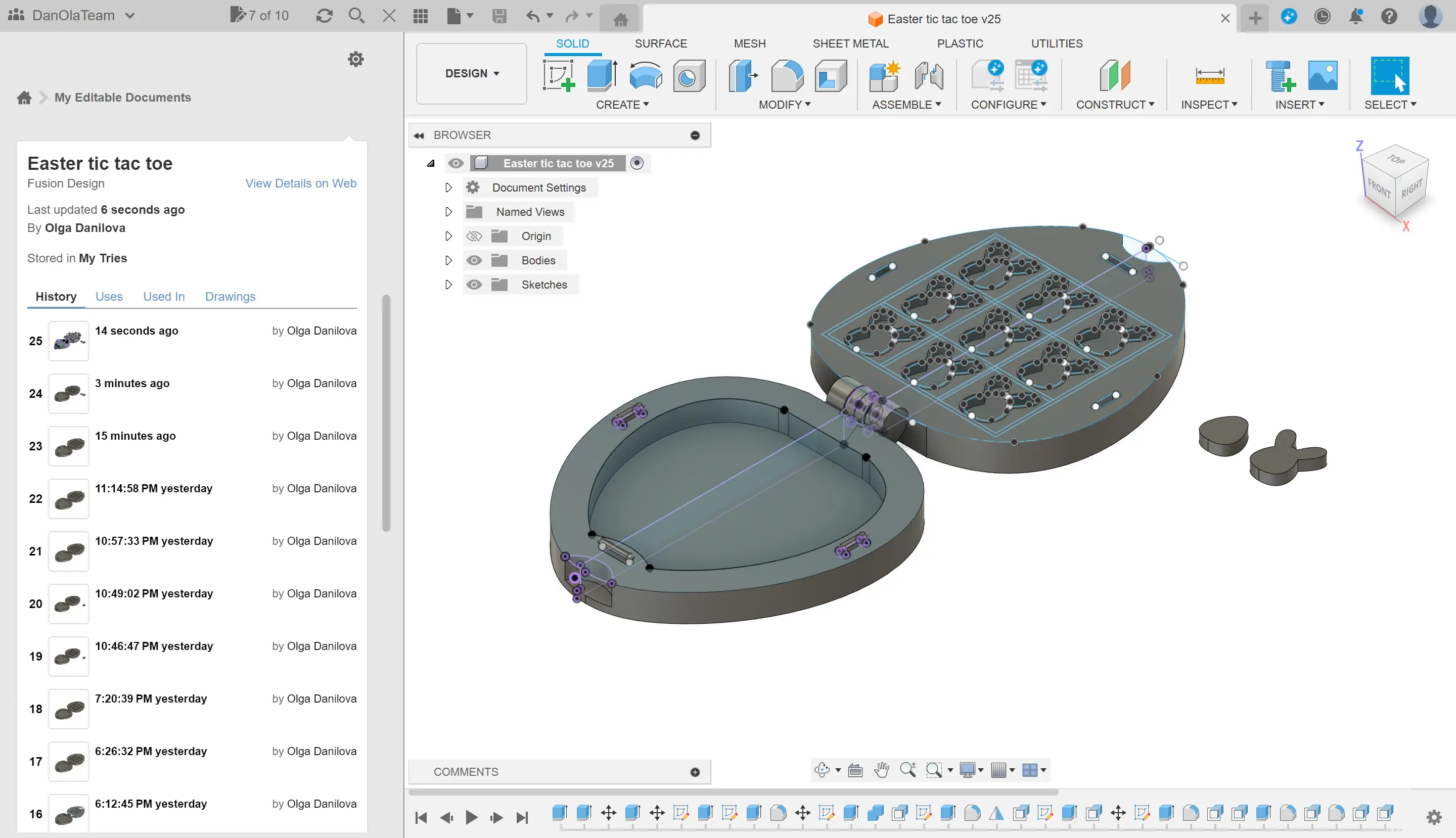This screenshot has height=838, width=1456.
Task: Search the data panel
Action: click(356, 16)
